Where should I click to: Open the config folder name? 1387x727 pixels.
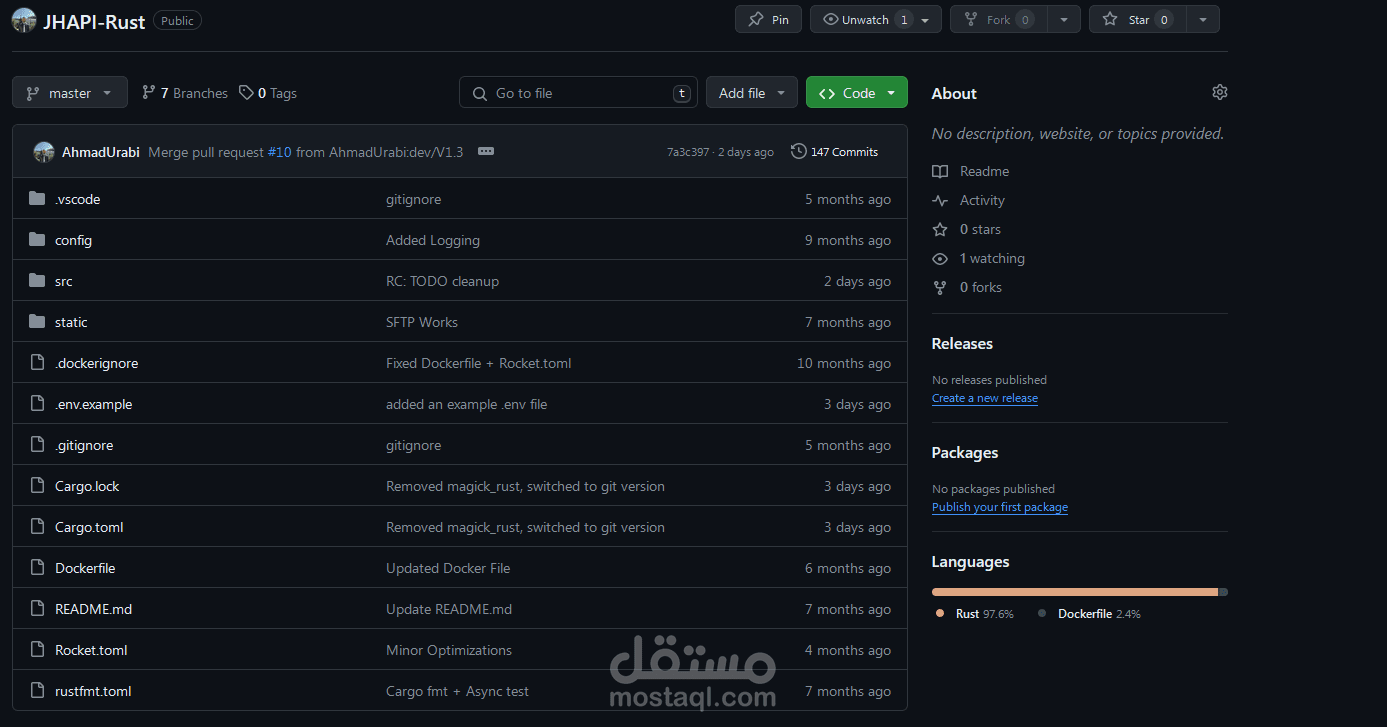[x=74, y=240]
